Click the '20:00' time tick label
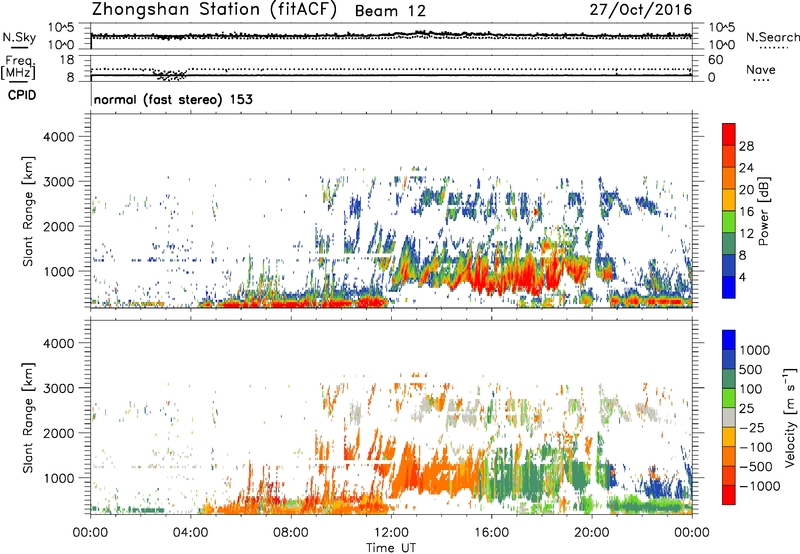 pyautogui.click(x=592, y=533)
